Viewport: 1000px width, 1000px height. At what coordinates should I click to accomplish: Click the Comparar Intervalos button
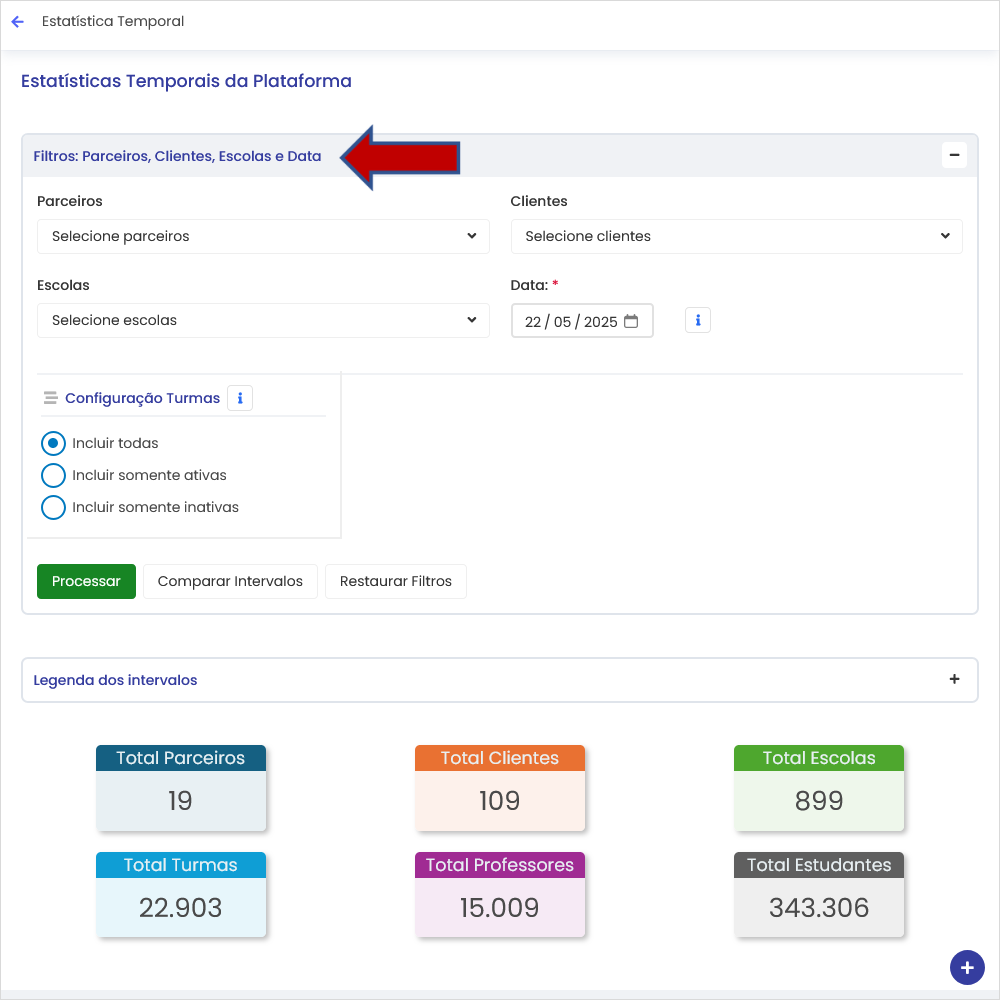point(230,581)
